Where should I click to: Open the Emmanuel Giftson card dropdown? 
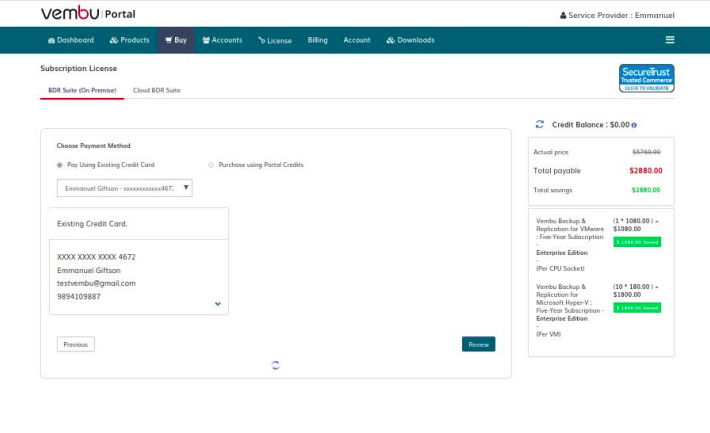[x=125, y=188]
